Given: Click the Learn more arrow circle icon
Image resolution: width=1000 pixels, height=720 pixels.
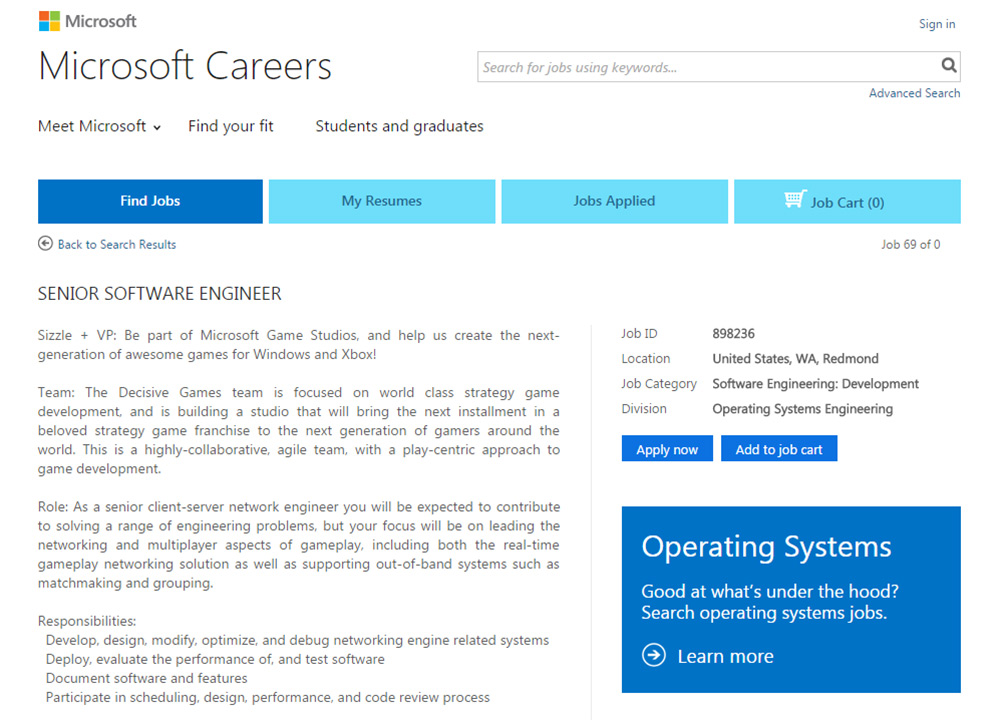Looking at the screenshot, I should pyautogui.click(x=654, y=655).
